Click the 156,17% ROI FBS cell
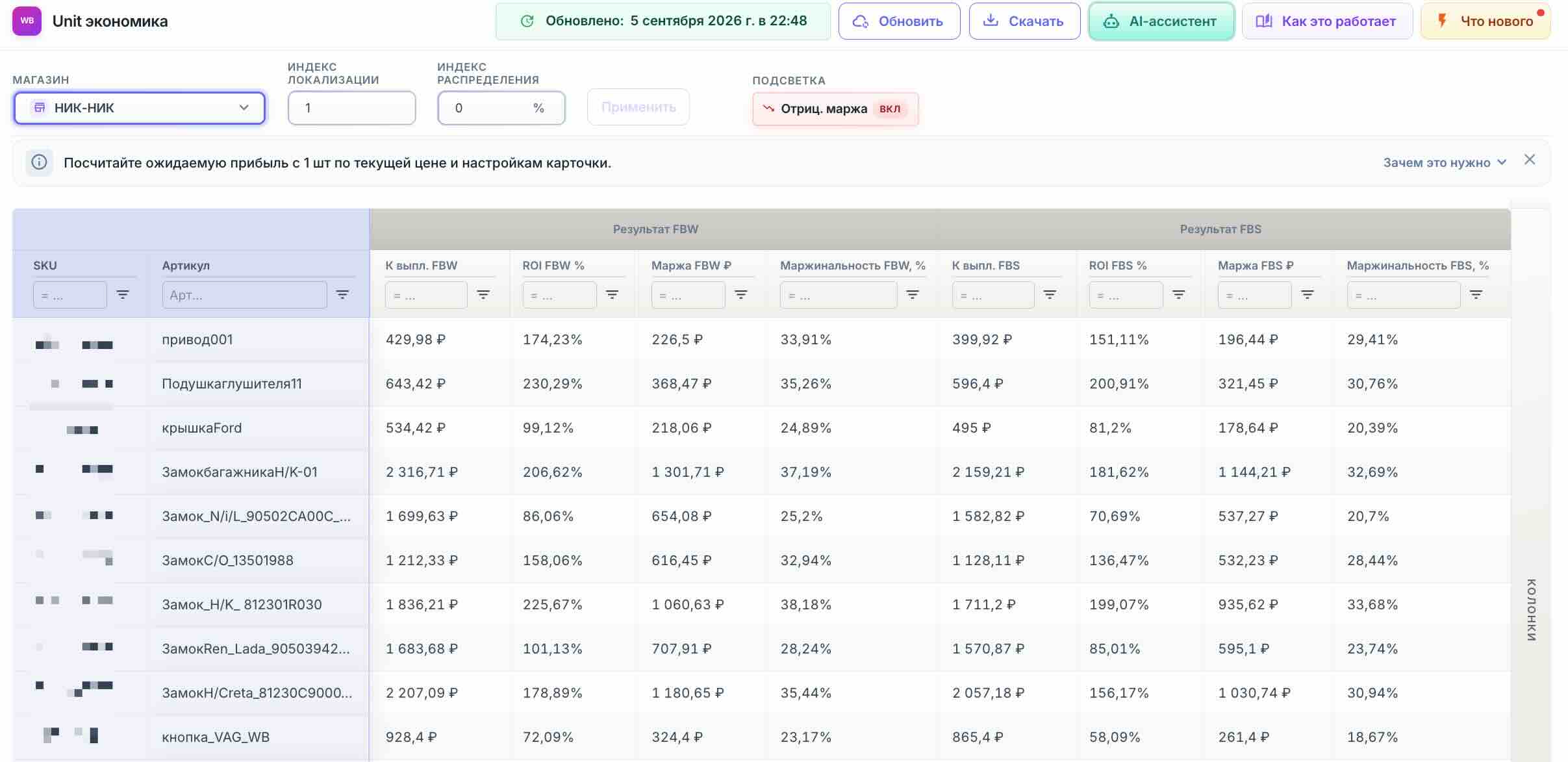 point(1119,692)
